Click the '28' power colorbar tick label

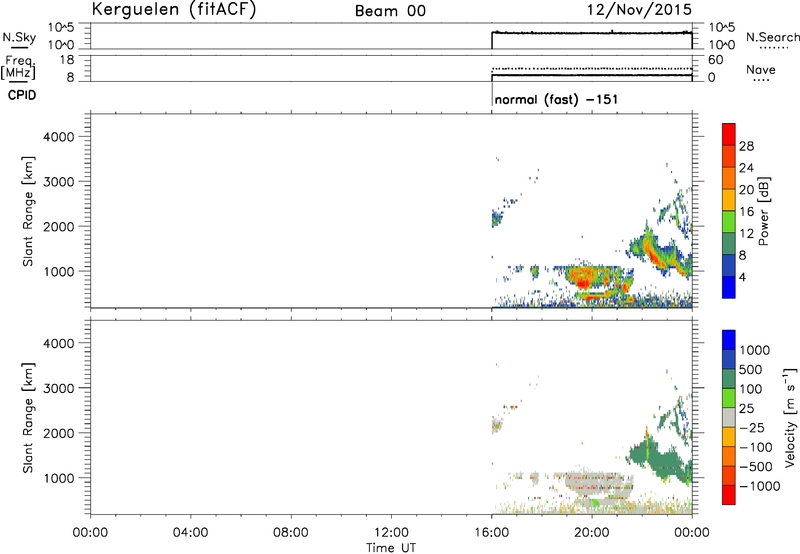click(746, 146)
